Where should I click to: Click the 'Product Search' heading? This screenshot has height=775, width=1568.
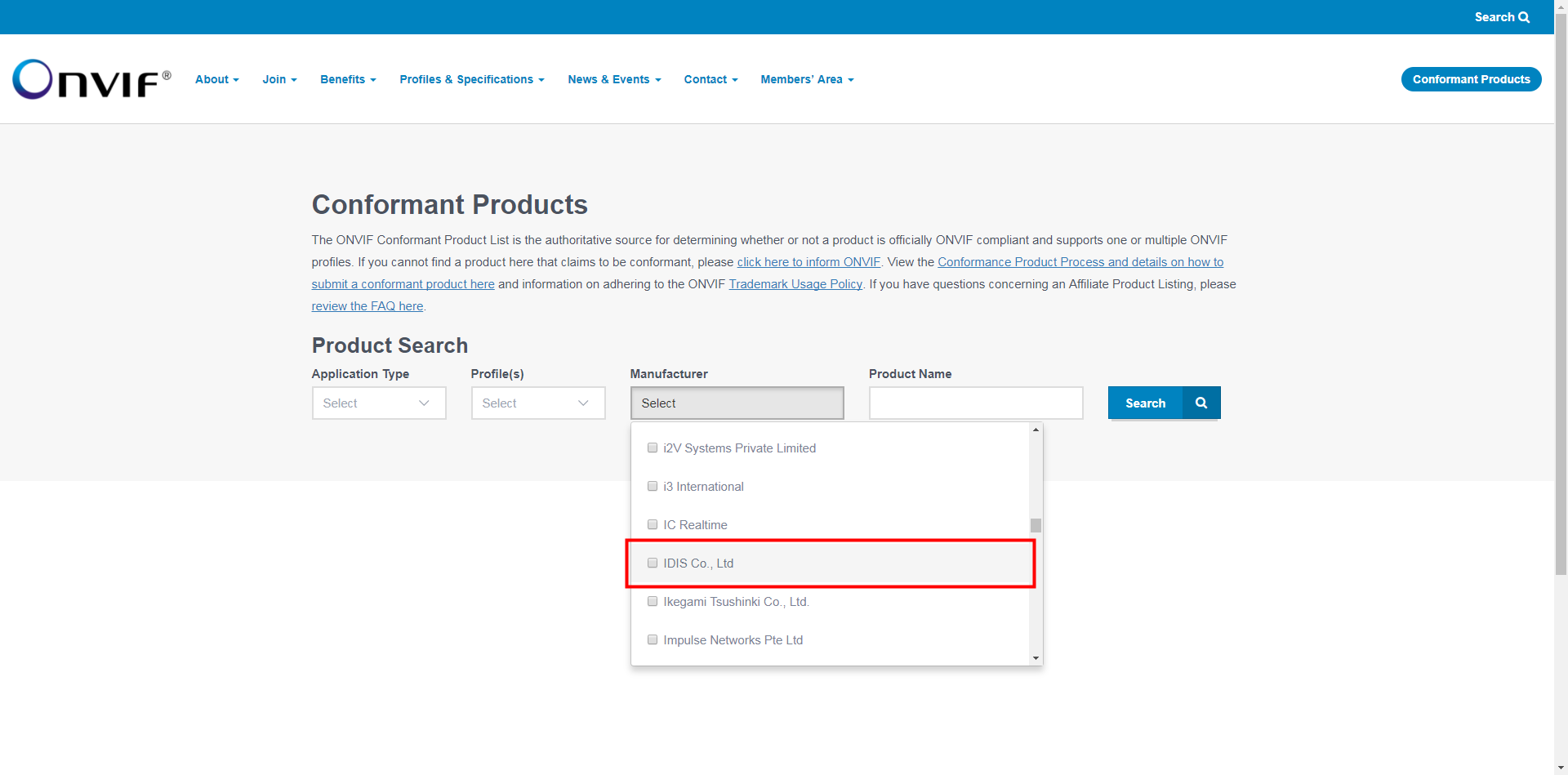click(390, 345)
